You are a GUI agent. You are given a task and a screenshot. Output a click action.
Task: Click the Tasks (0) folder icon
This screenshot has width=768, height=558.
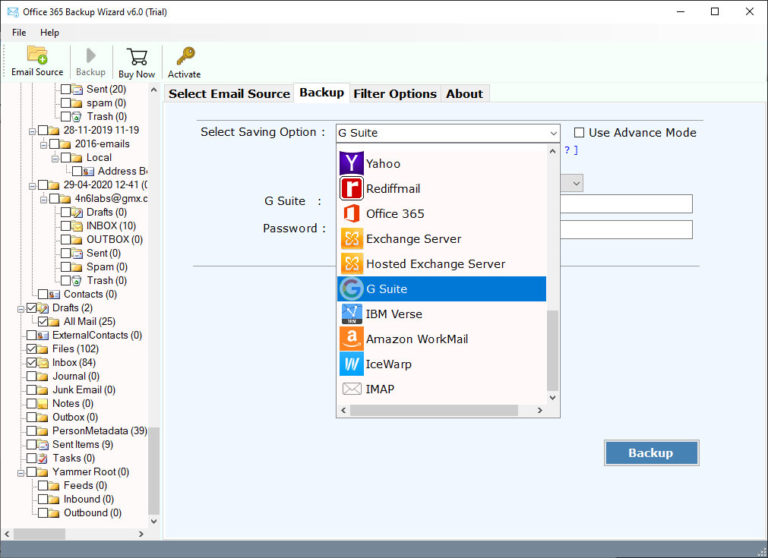[x=43, y=458]
